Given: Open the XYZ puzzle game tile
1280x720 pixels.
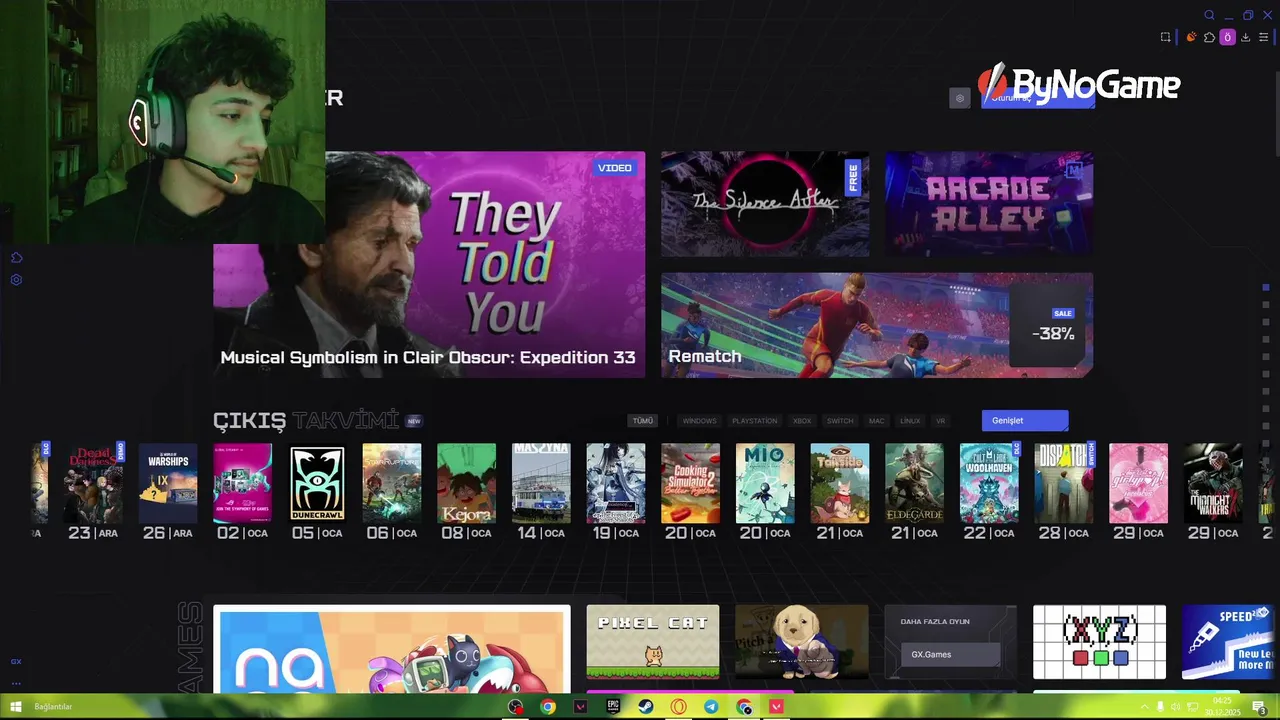Looking at the screenshot, I should click(x=1099, y=642).
